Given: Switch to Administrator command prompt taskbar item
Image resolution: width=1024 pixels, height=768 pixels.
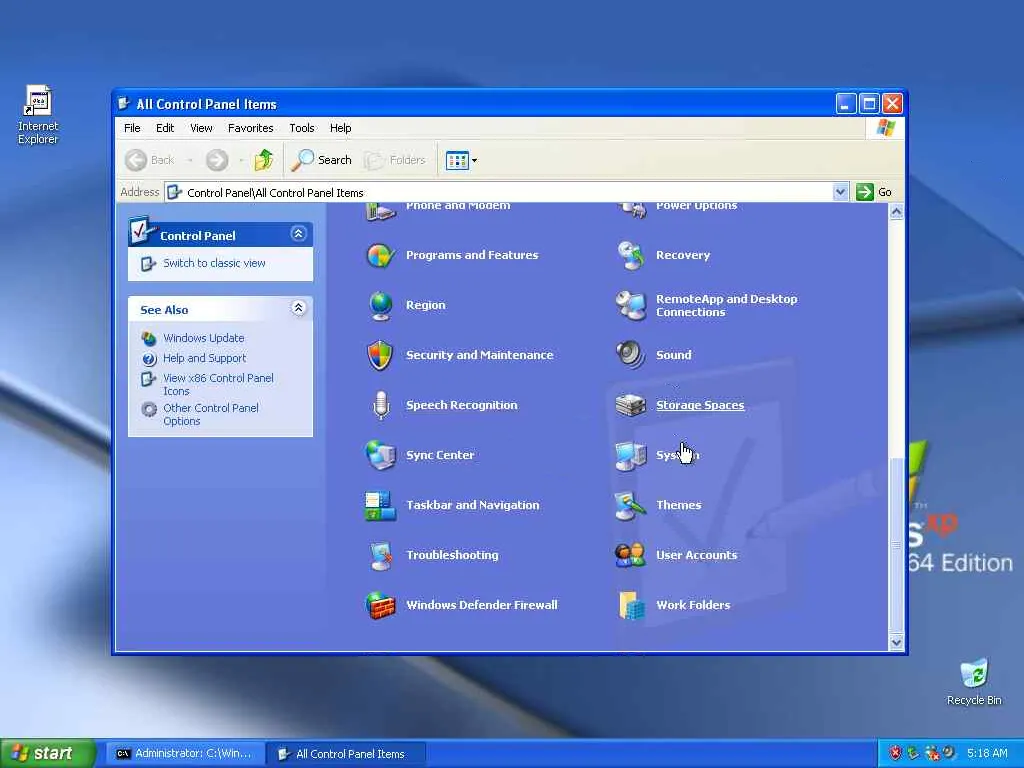Looking at the screenshot, I should 184,754.
